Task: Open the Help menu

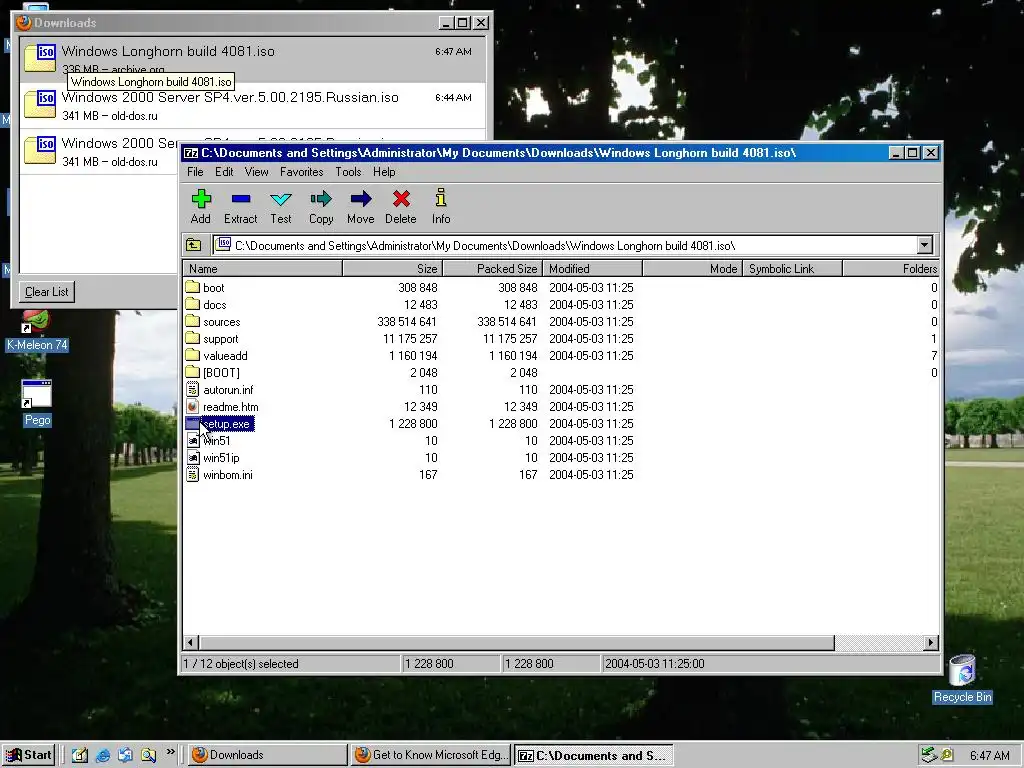Action: pos(384,172)
